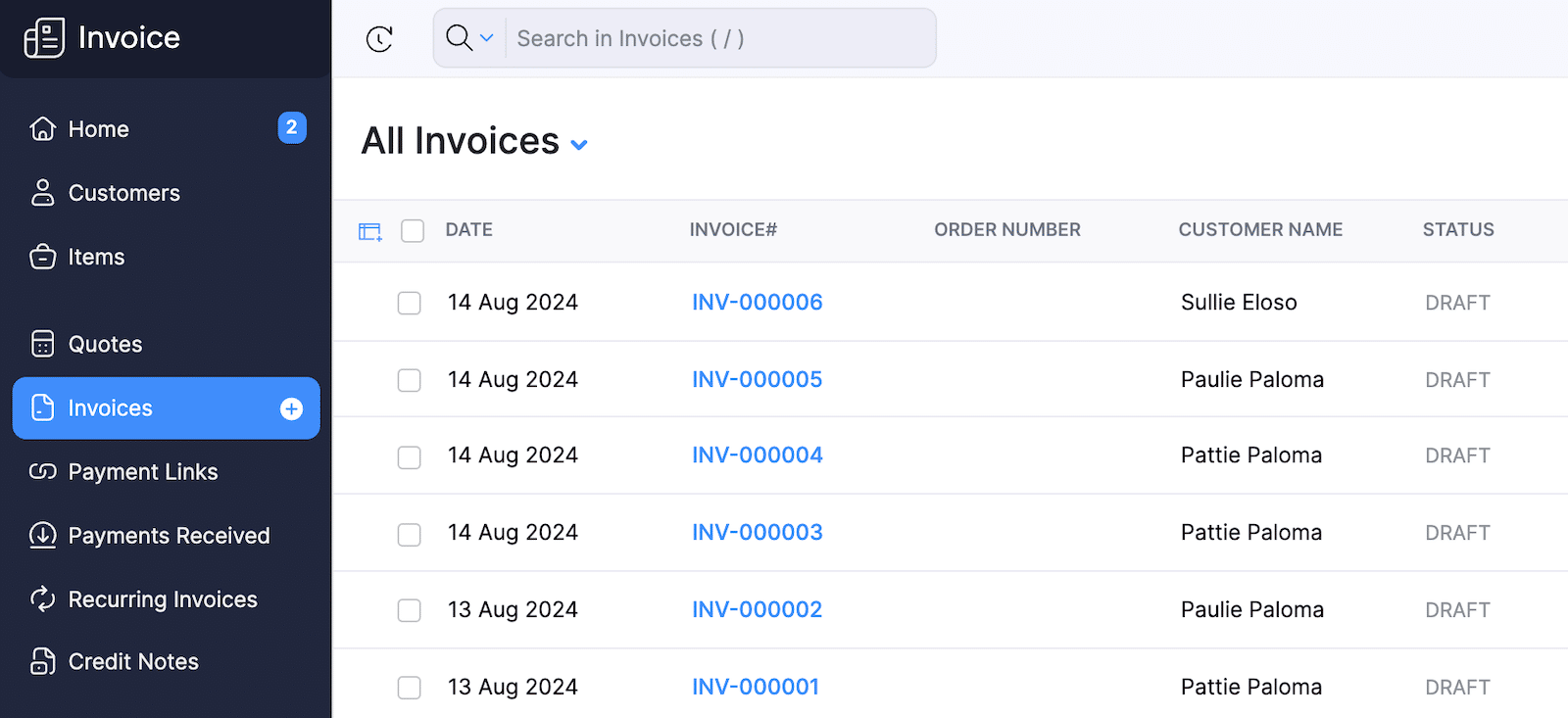Click the recent history clock icon
The image size is (1568, 718).
coord(380,38)
